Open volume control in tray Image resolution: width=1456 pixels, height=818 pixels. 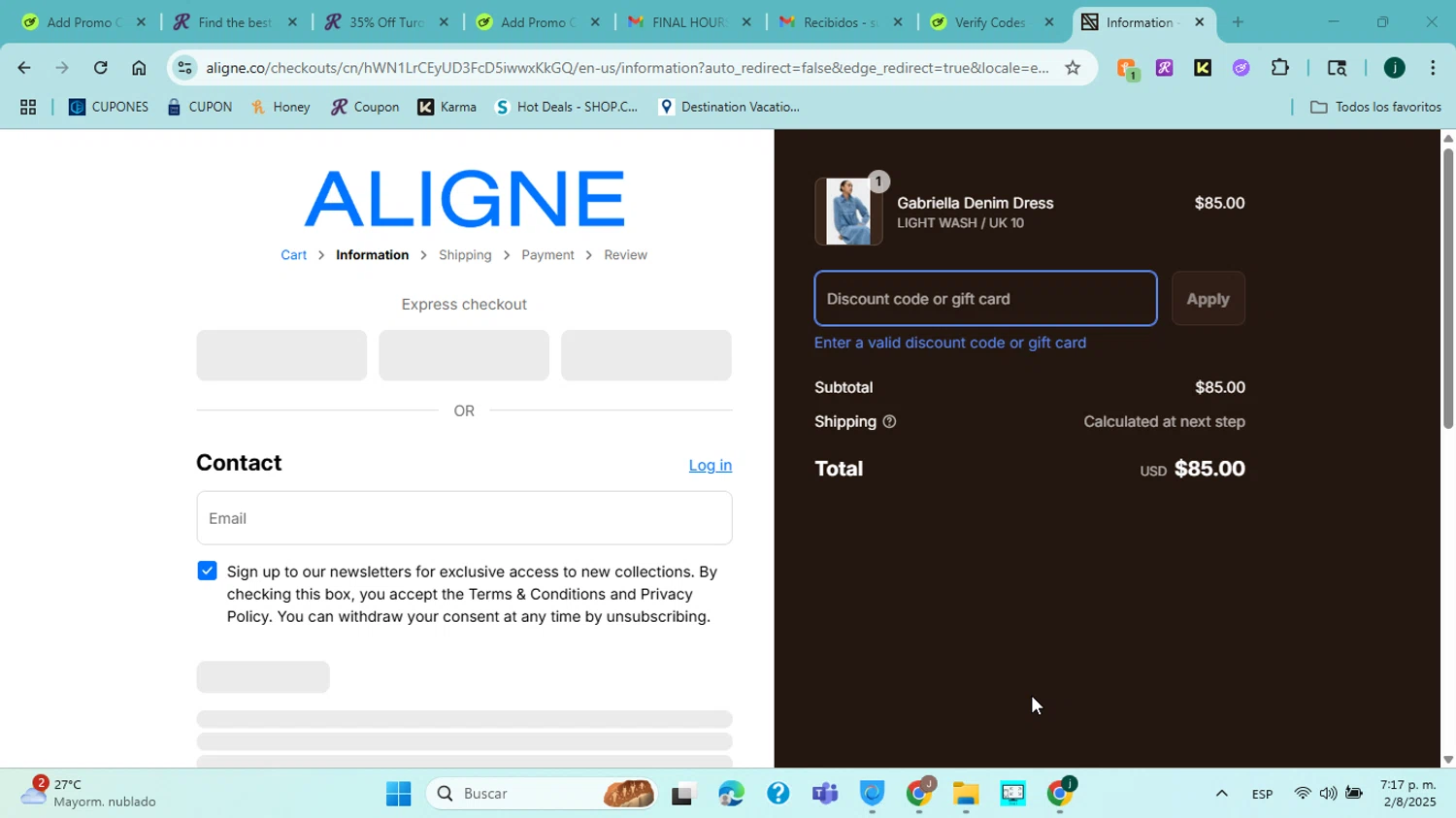click(x=1328, y=794)
